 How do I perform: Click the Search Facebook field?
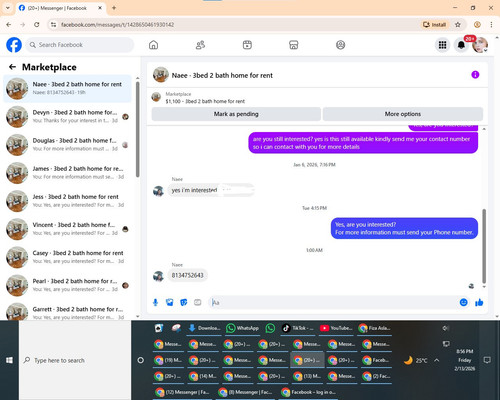click(x=80, y=45)
